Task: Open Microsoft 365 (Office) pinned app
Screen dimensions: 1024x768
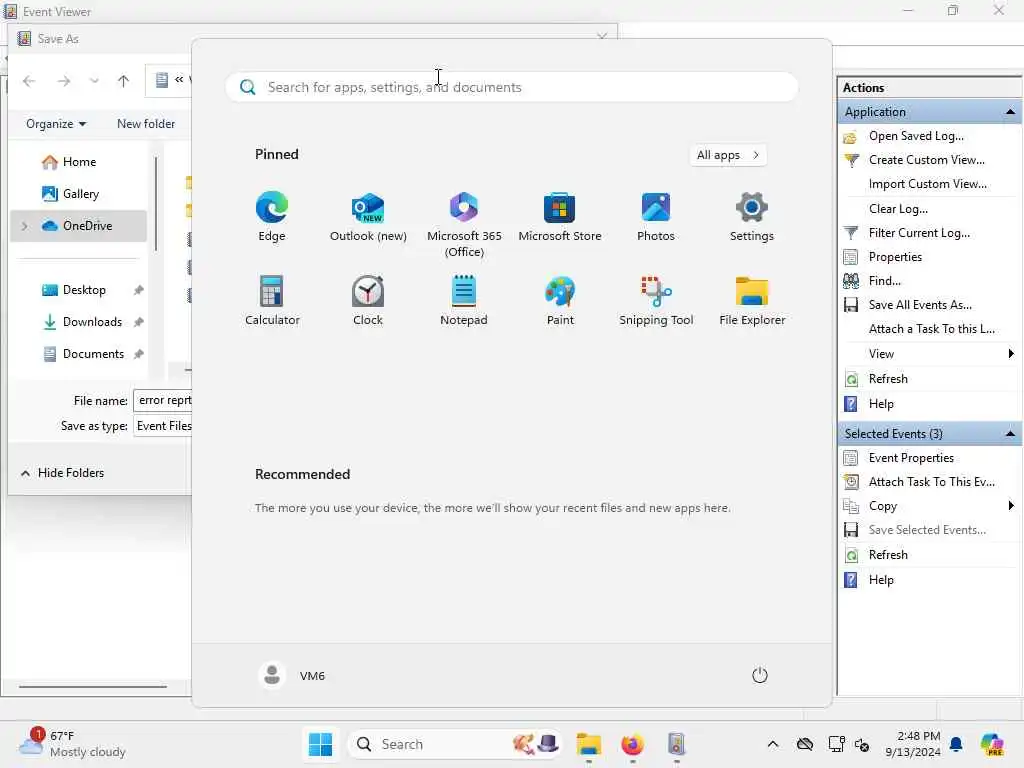Action: [x=464, y=224]
